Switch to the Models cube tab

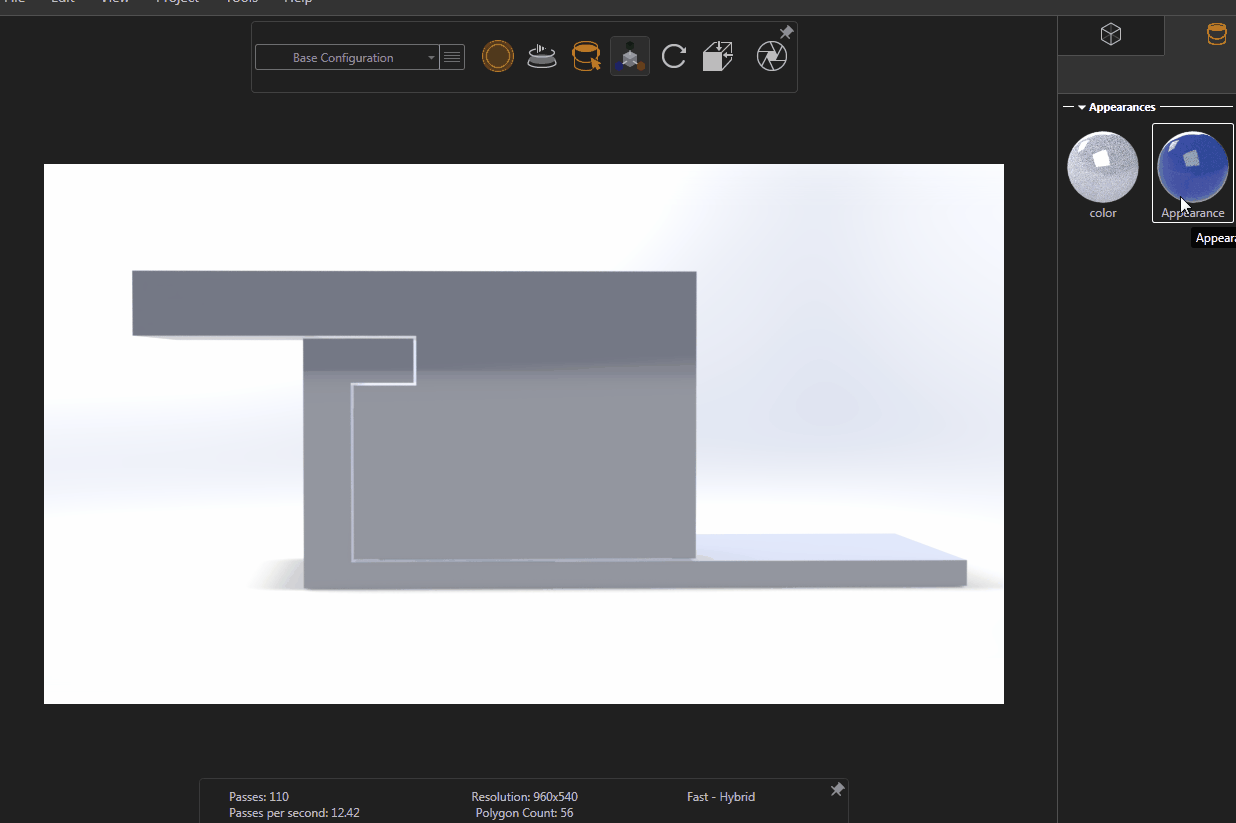1111,35
